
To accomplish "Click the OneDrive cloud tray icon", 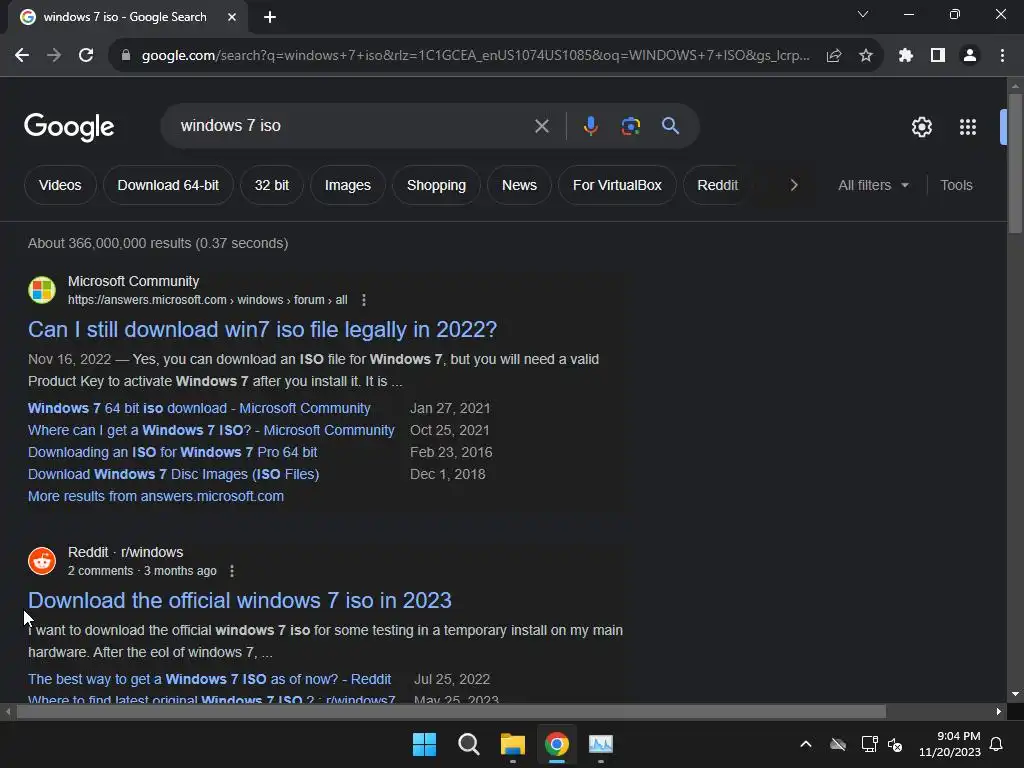I will [x=838, y=744].
